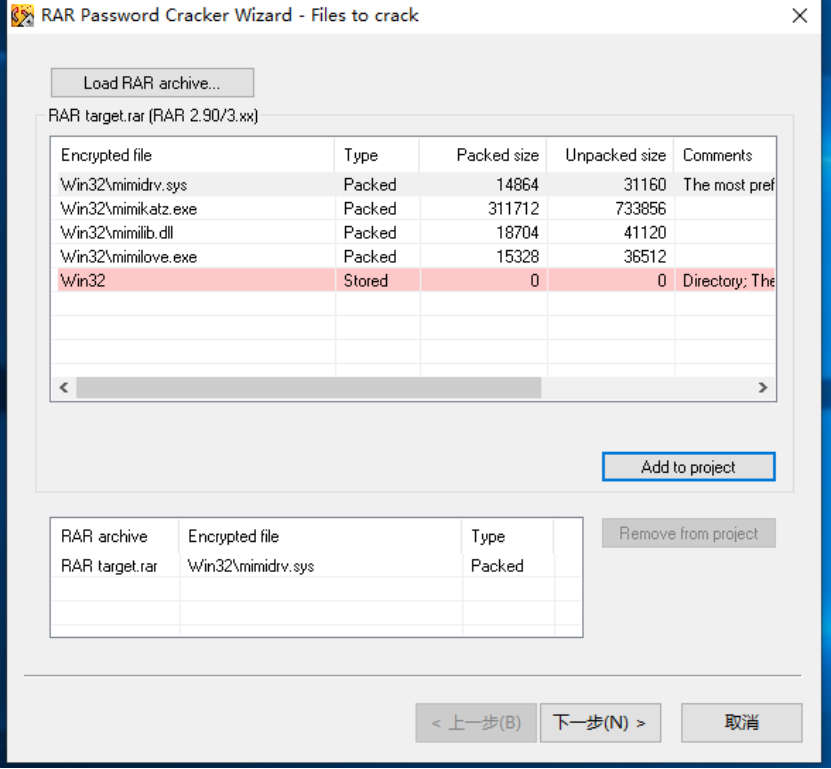Select the pink Win32 directory row
Viewport: 831px width, 769px height.
click(413, 280)
